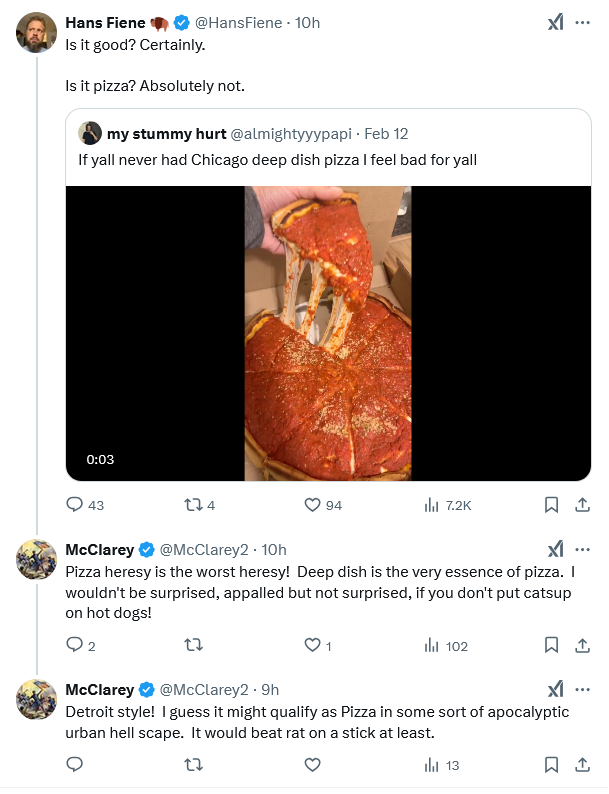Like Hans Fiene's post with 94 likes
Image resolution: width=609 pixels, height=794 pixels.
point(312,505)
